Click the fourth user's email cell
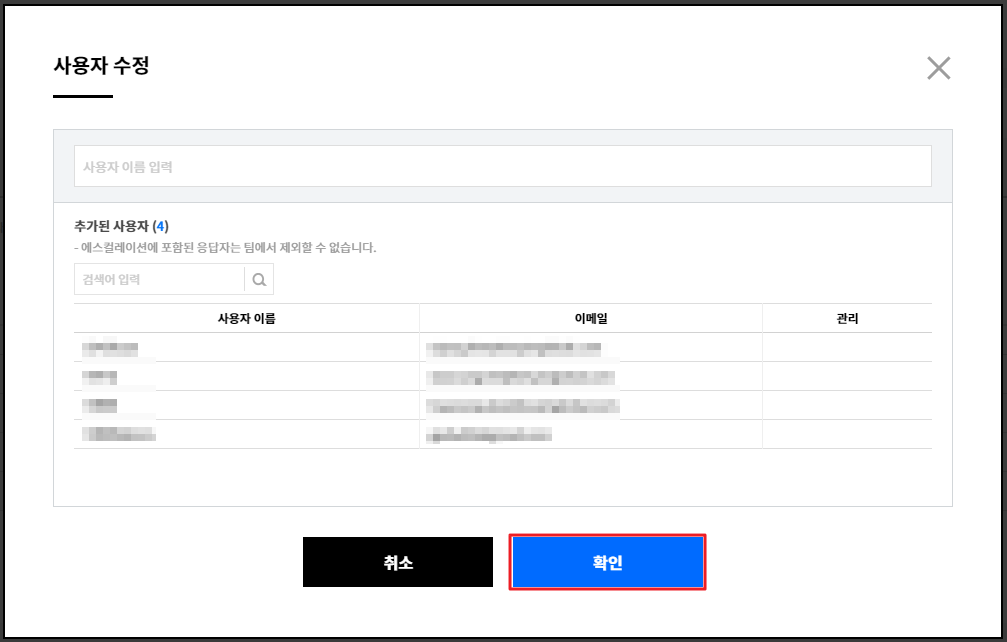Screen dimensions: 1007x642 pos(488,435)
